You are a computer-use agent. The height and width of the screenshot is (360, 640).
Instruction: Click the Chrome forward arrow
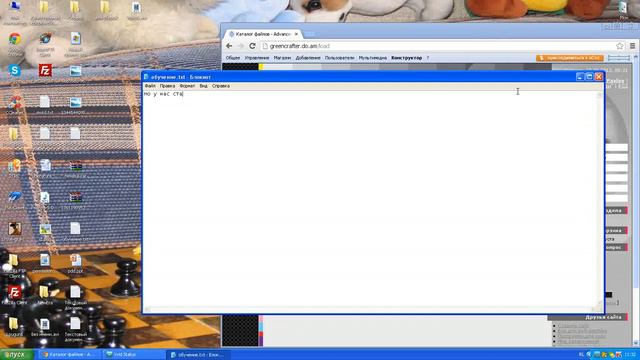pyautogui.click(x=240, y=46)
